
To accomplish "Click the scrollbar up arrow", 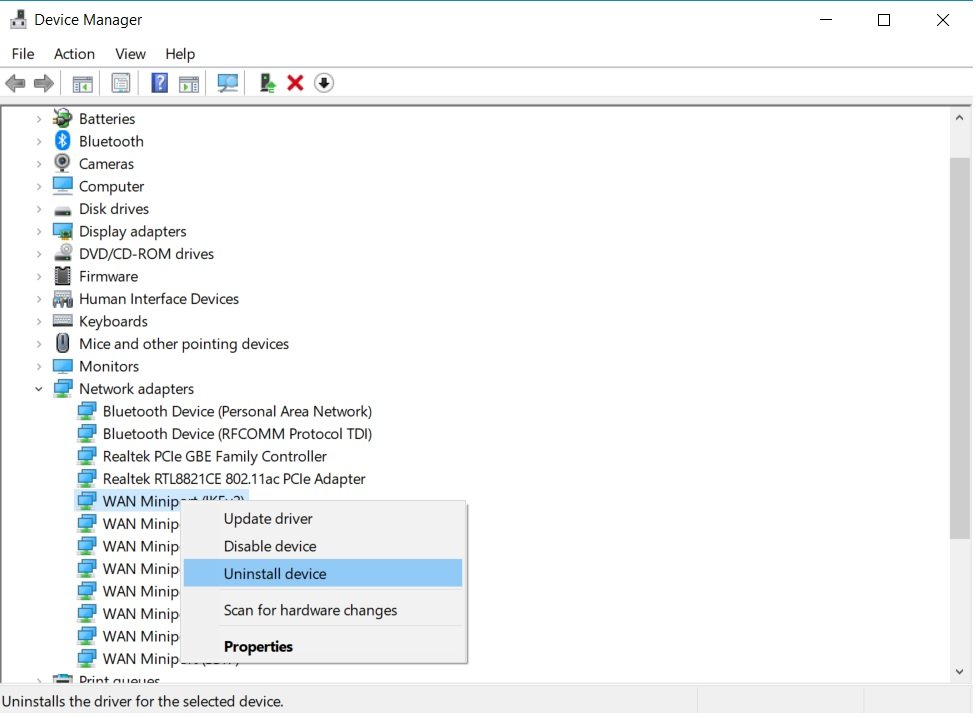I will 959,118.
